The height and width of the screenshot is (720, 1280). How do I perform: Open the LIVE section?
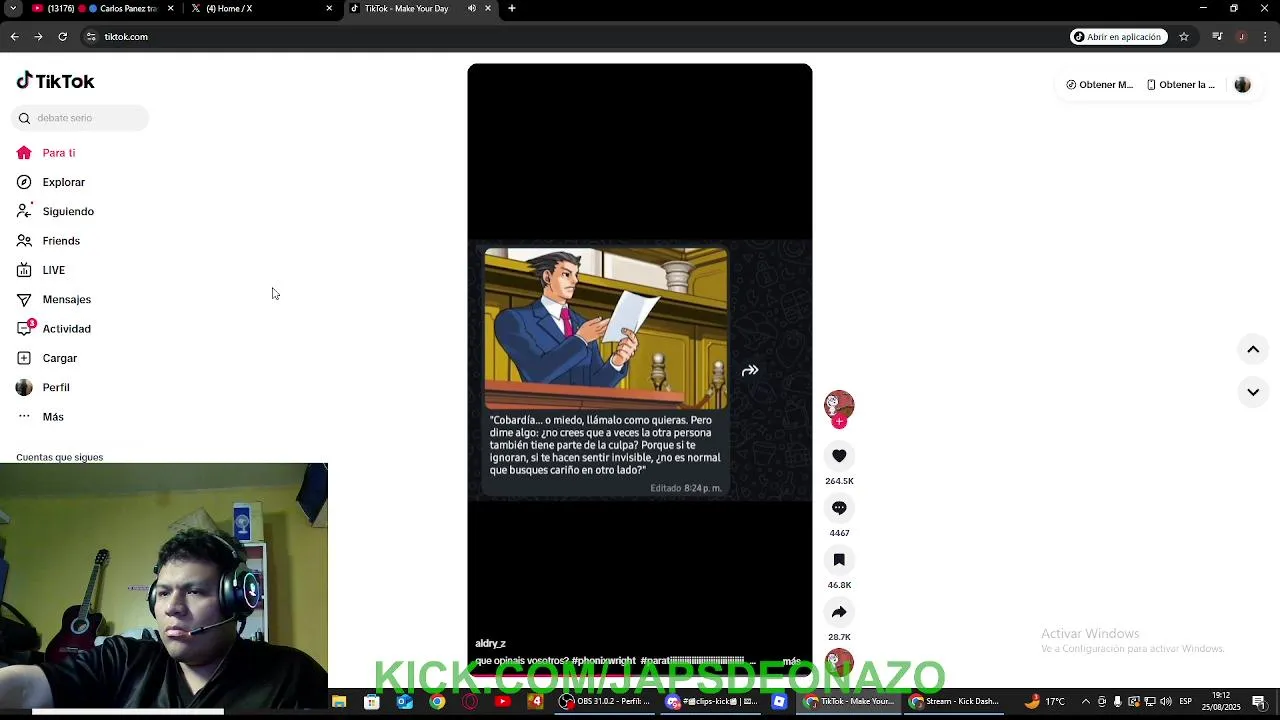41,270
